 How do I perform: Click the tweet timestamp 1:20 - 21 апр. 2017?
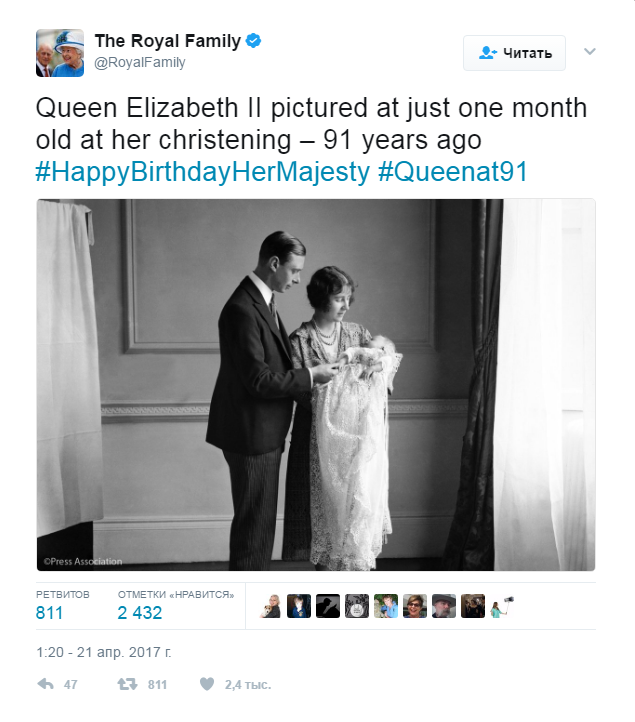tap(104, 652)
